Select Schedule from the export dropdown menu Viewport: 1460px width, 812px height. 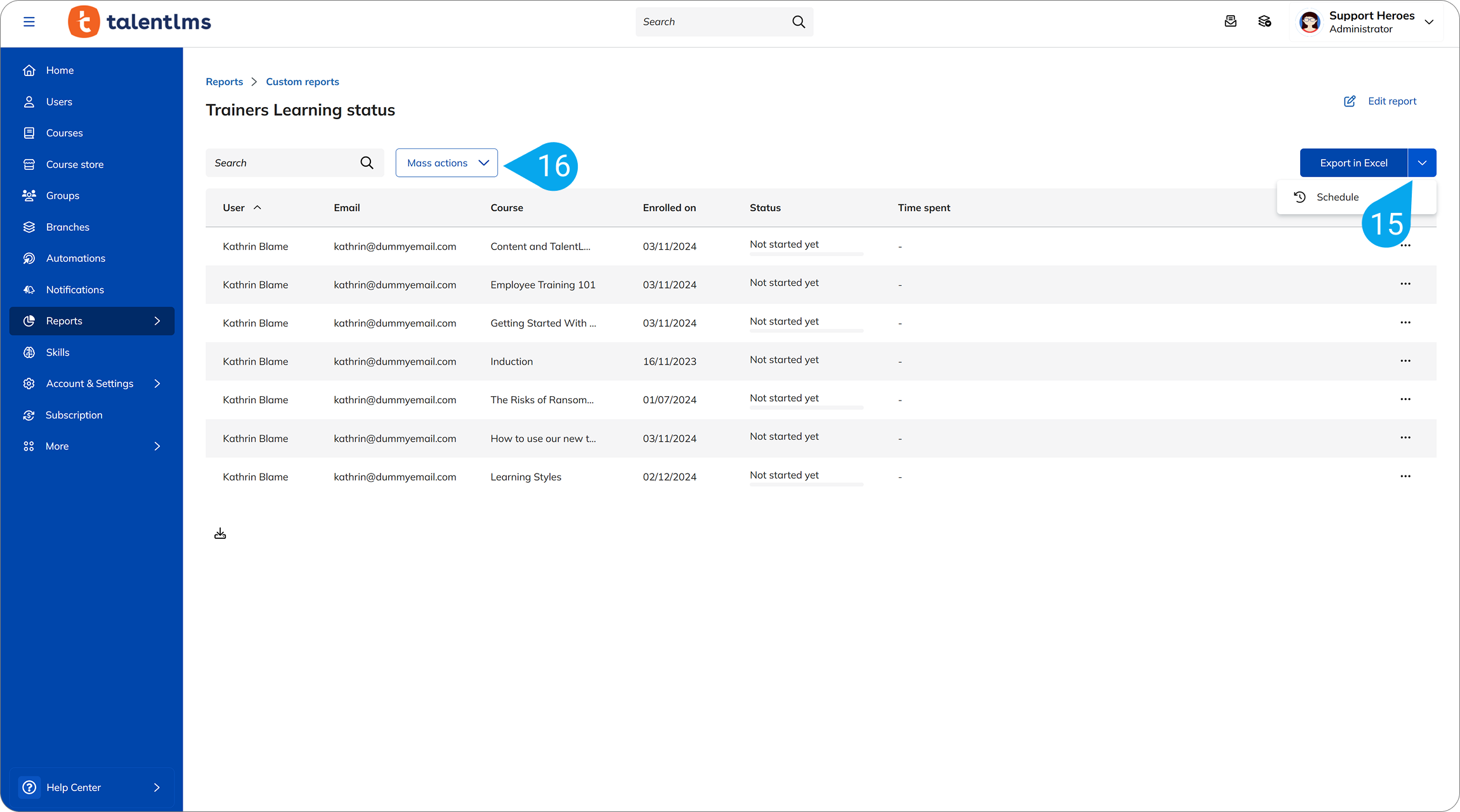(1338, 197)
